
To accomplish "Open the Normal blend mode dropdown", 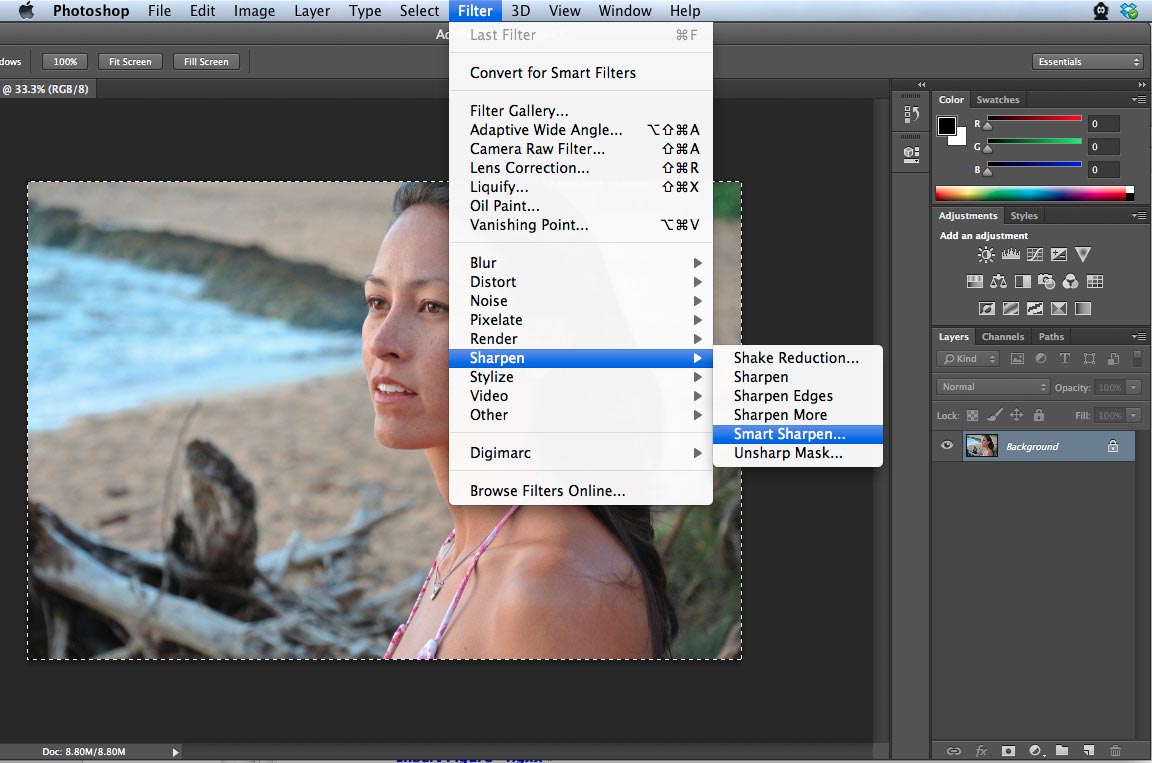I will [x=993, y=387].
